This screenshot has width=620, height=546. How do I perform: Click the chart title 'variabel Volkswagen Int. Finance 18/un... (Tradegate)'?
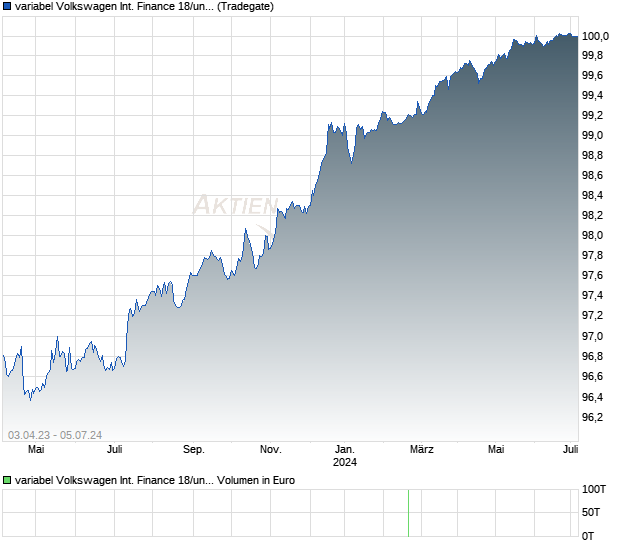[x=144, y=7]
